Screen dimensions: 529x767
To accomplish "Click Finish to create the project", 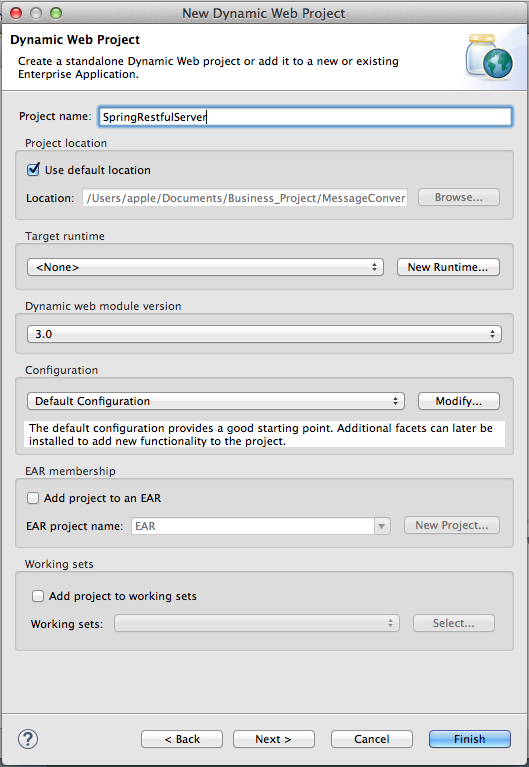I will click(470, 739).
